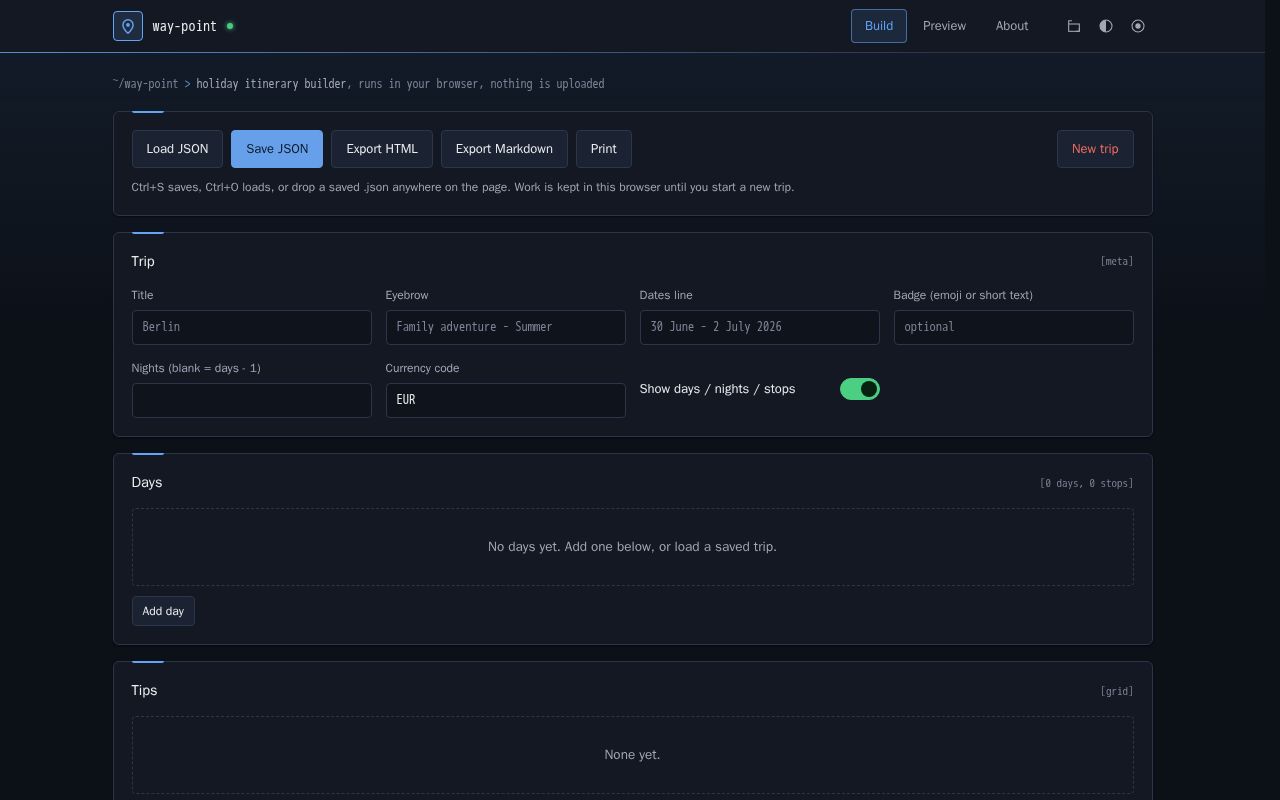Toggle the half-circle contrast theme icon
This screenshot has width=1280, height=800.
1106,26
